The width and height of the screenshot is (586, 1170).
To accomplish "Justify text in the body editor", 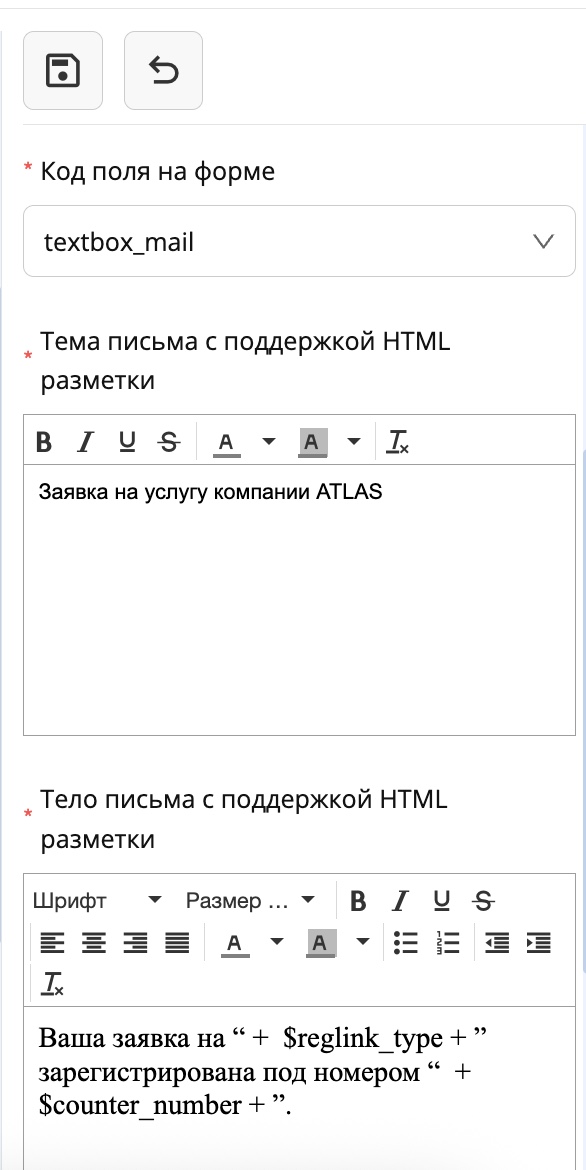I will tap(177, 941).
